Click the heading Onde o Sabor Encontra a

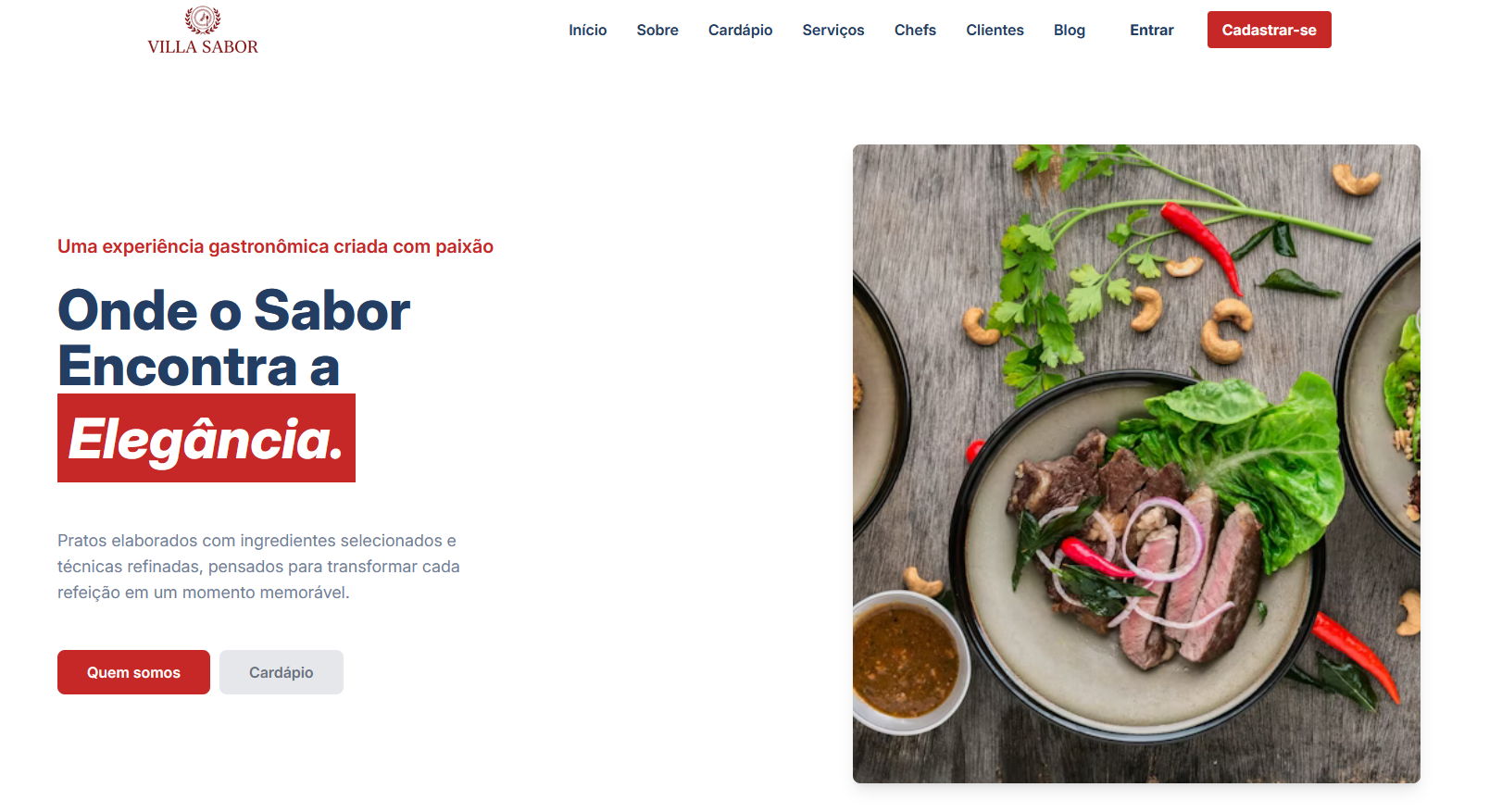click(x=233, y=338)
